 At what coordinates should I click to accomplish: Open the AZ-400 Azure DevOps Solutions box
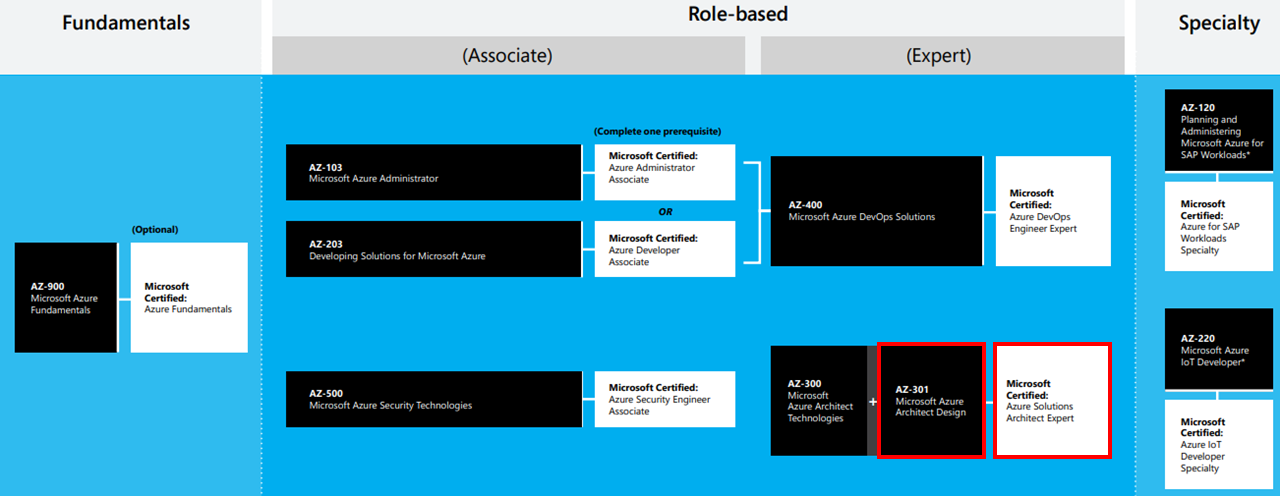(876, 210)
